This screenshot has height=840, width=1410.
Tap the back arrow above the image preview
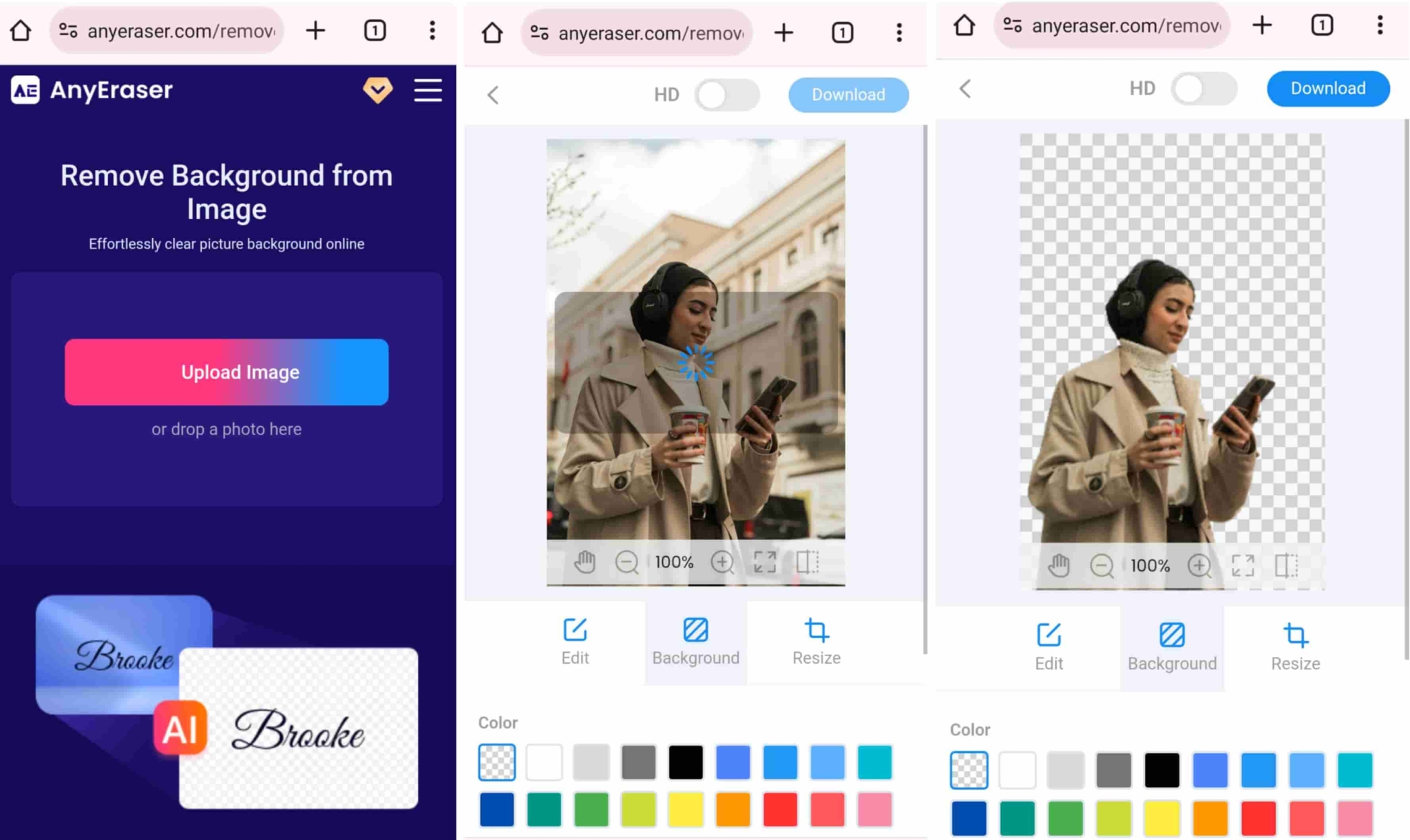pyautogui.click(x=493, y=95)
